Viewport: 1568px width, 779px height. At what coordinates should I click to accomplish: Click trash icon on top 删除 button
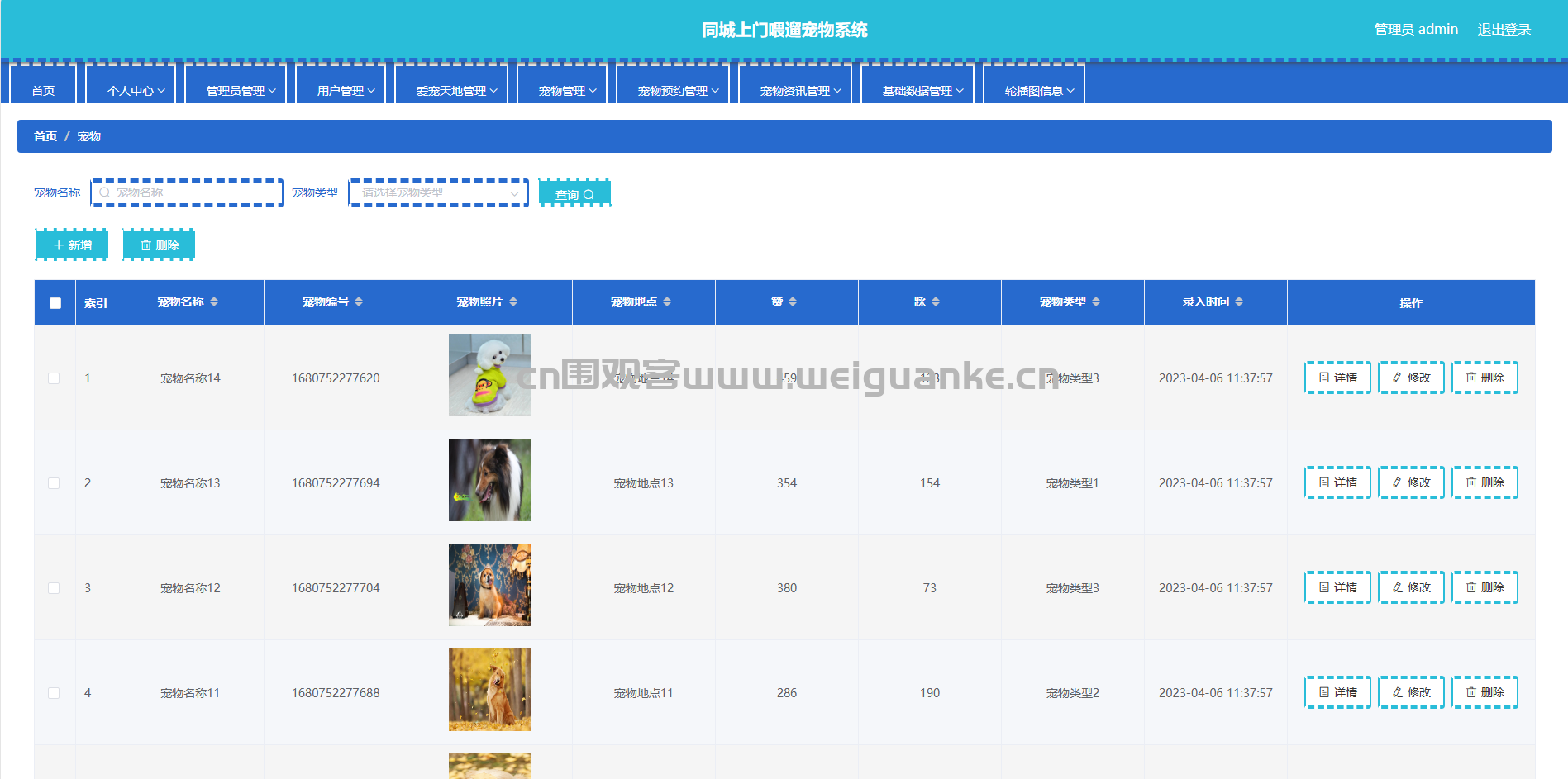[x=146, y=245]
